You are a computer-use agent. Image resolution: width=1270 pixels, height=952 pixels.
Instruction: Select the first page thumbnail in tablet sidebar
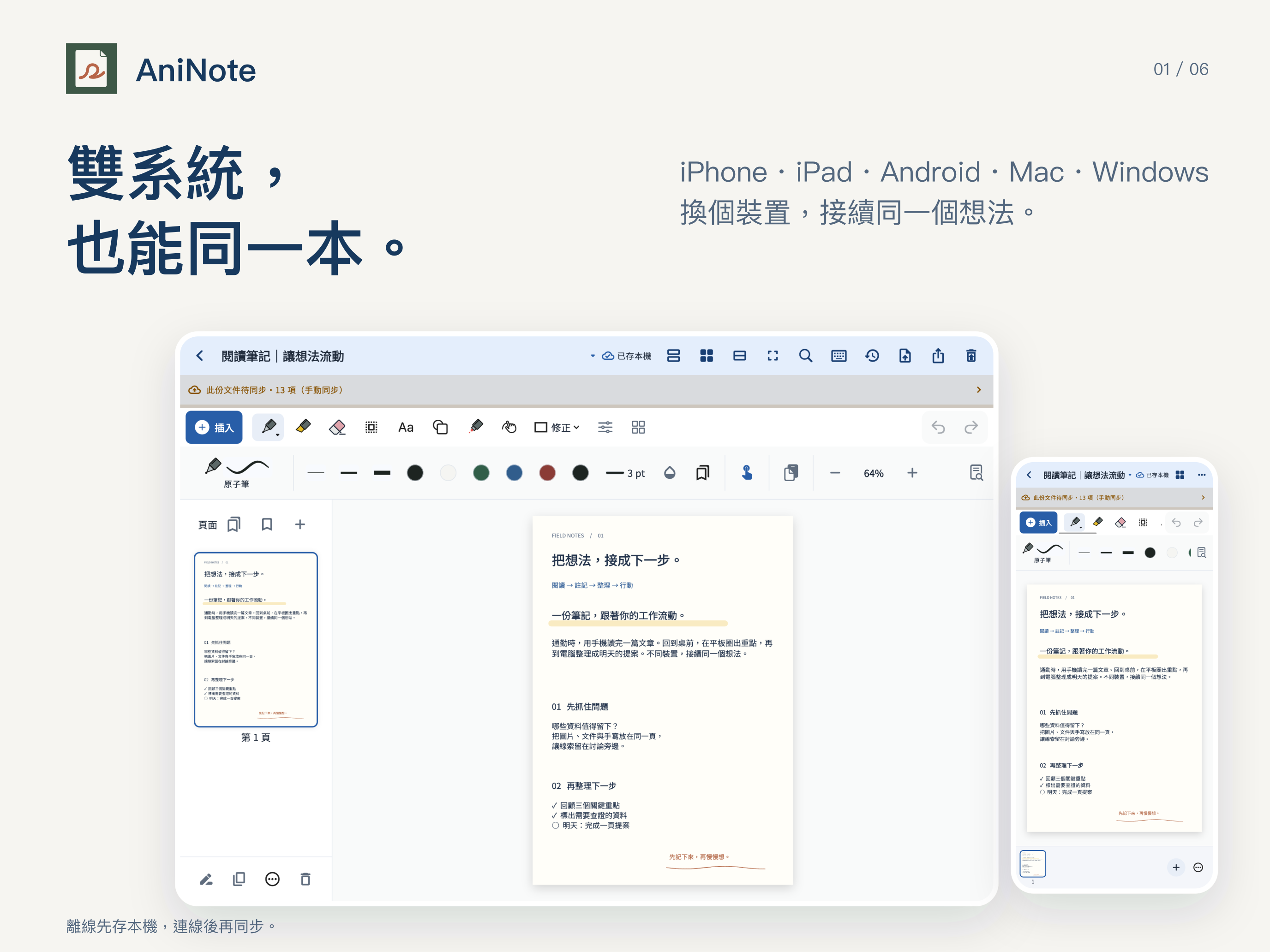tap(256, 639)
